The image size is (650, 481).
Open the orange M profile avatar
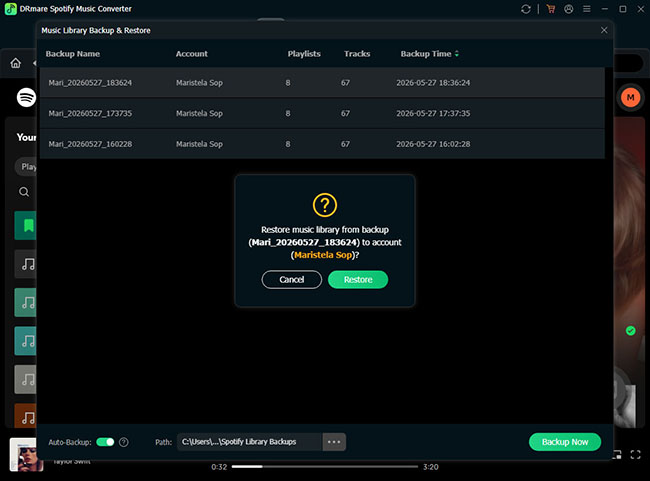[631, 97]
